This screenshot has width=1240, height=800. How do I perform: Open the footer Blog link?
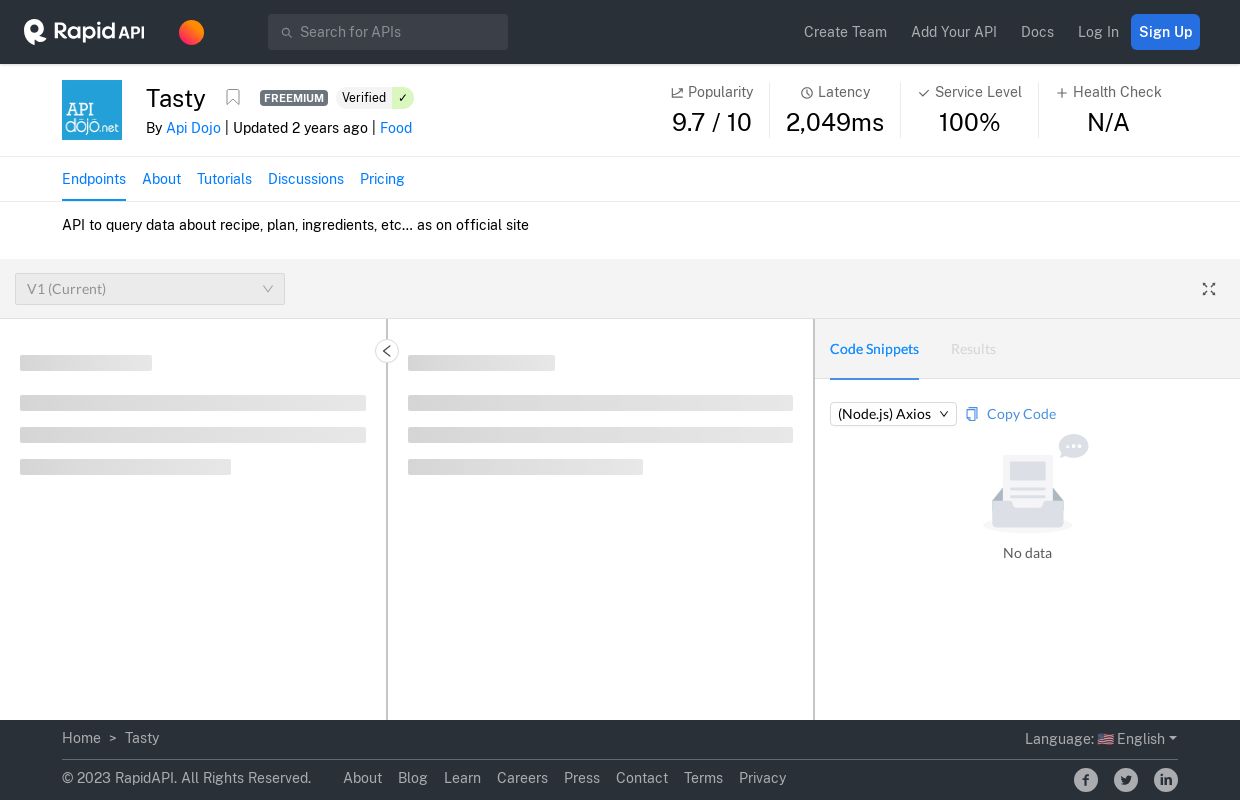(412, 778)
